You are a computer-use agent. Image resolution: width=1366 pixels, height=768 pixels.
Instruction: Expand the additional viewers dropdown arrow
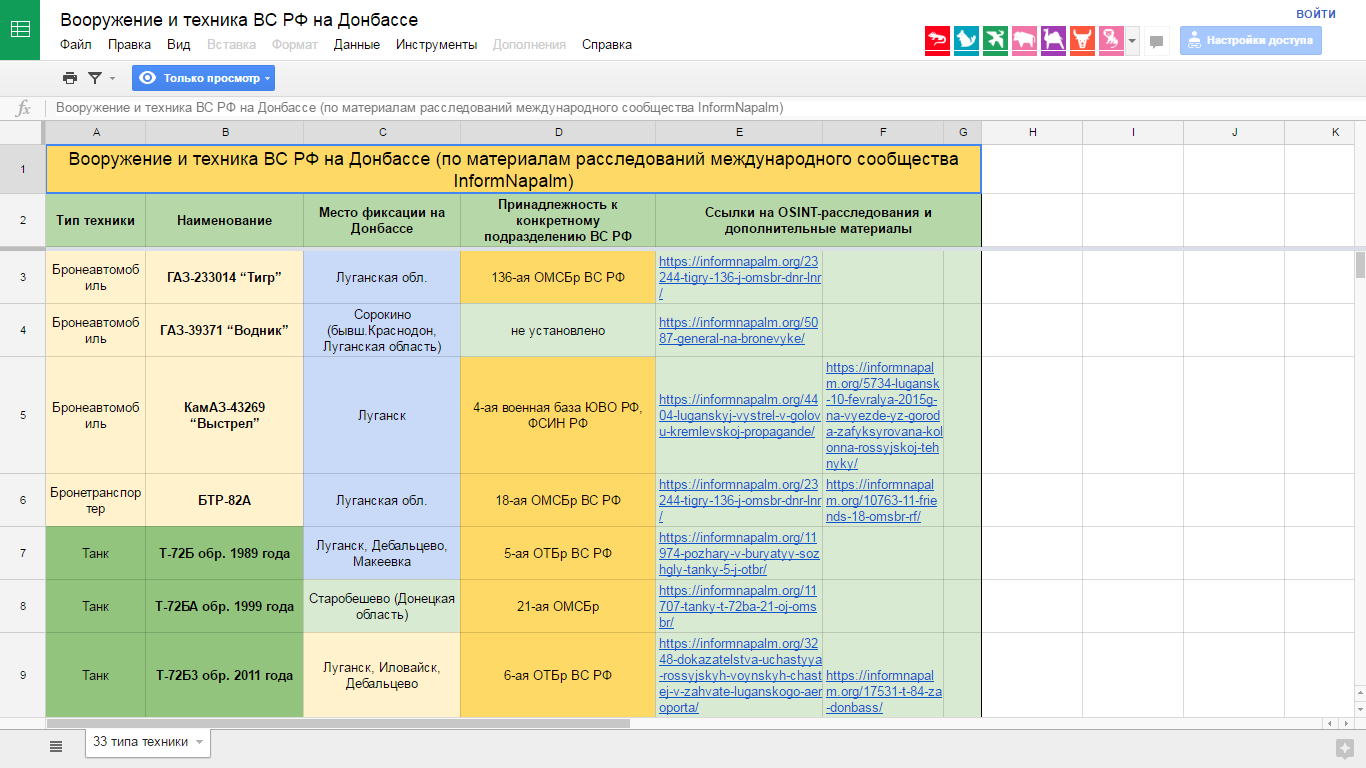coord(1132,42)
